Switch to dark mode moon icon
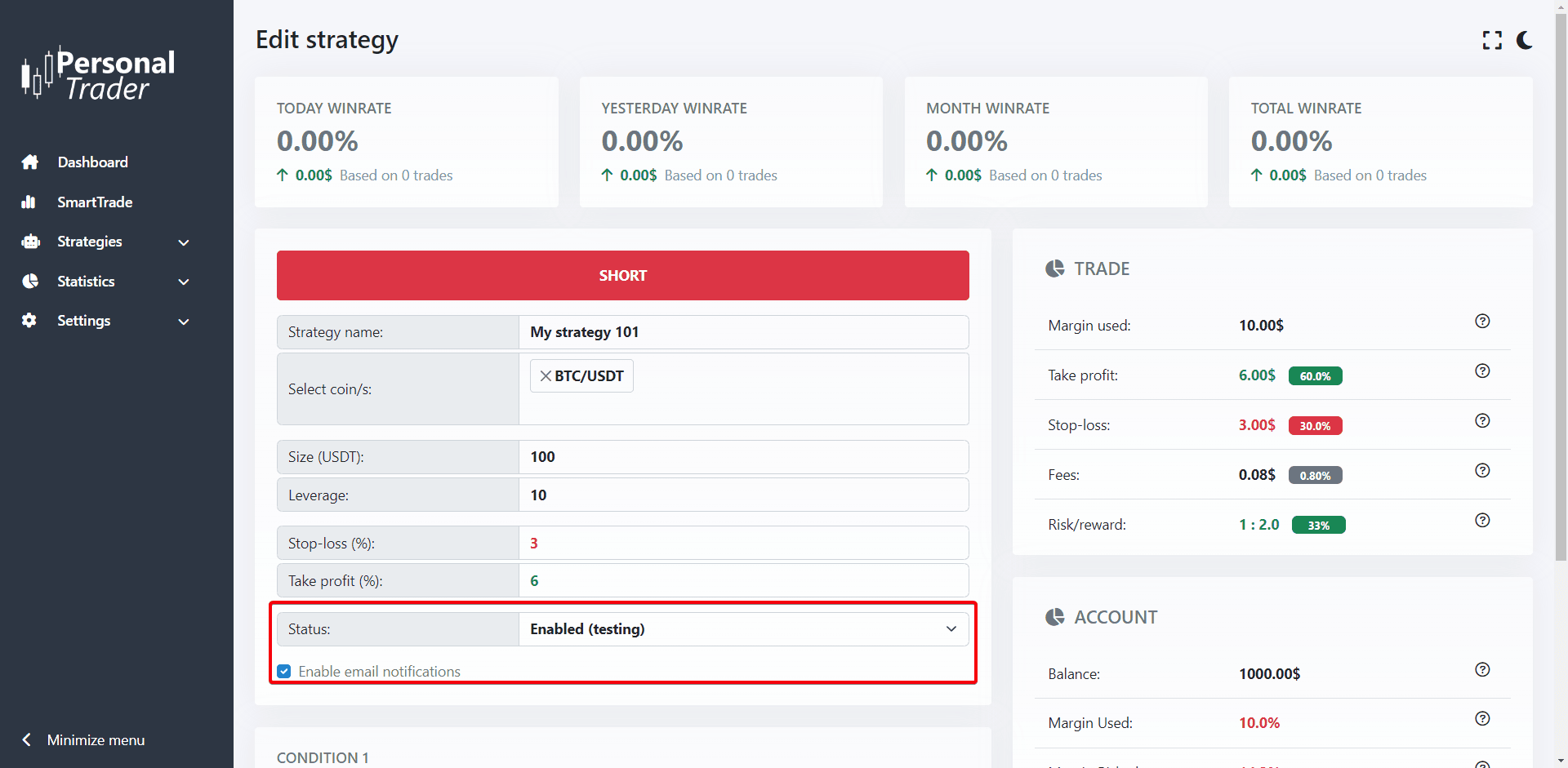The width and height of the screenshot is (1568, 768). (x=1525, y=40)
